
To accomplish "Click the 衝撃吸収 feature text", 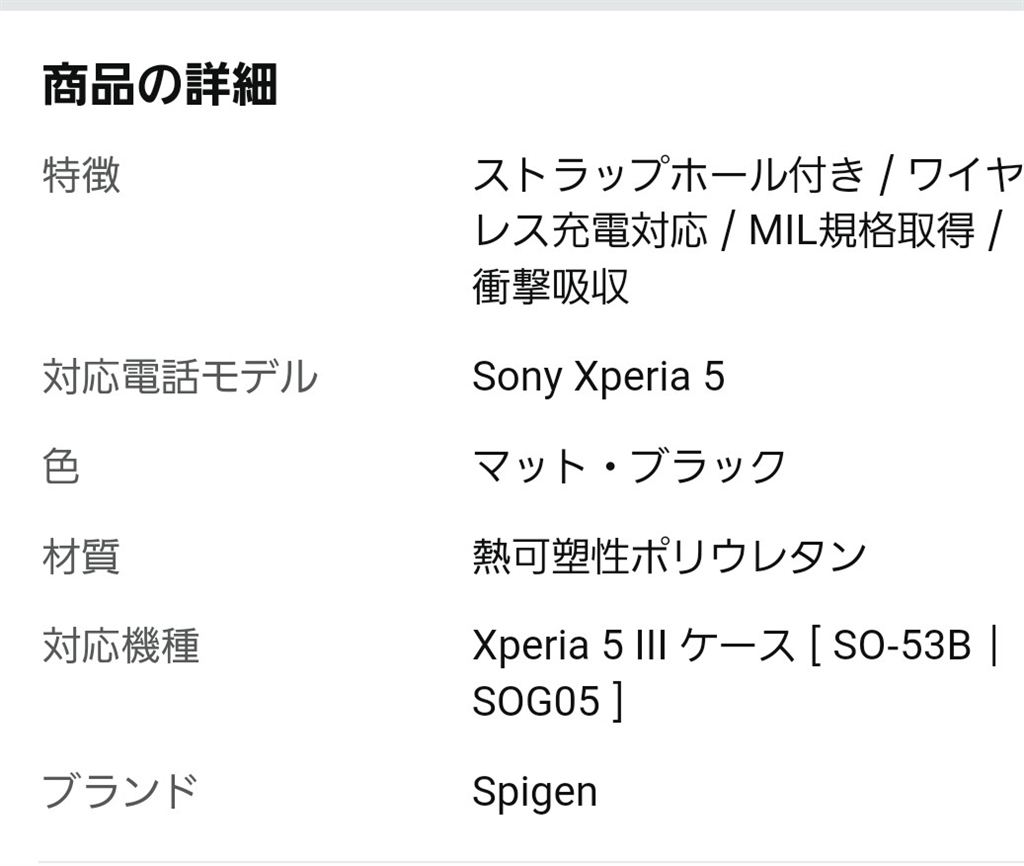I will point(550,287).
